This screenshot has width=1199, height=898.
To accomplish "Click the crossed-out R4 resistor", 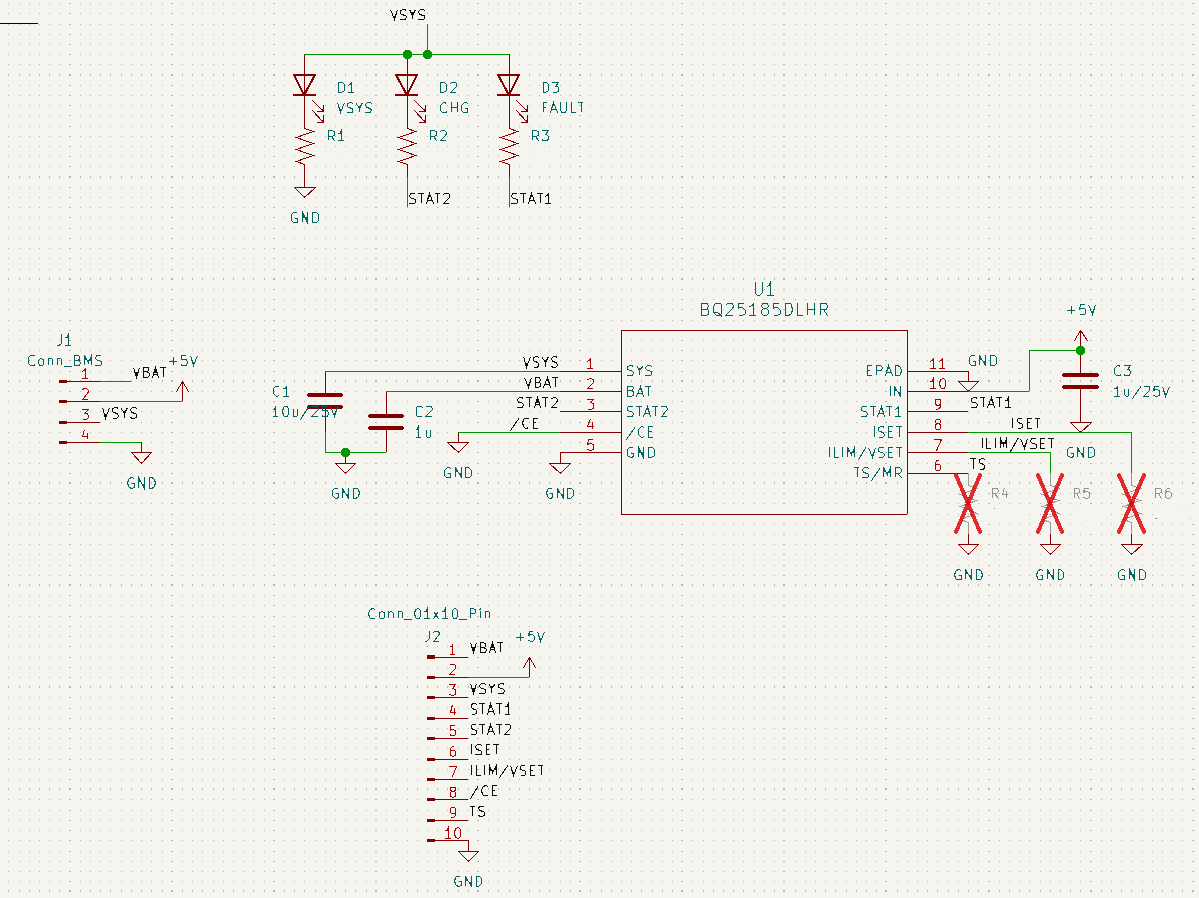I will pyautogui.click(x=968, y=503).
